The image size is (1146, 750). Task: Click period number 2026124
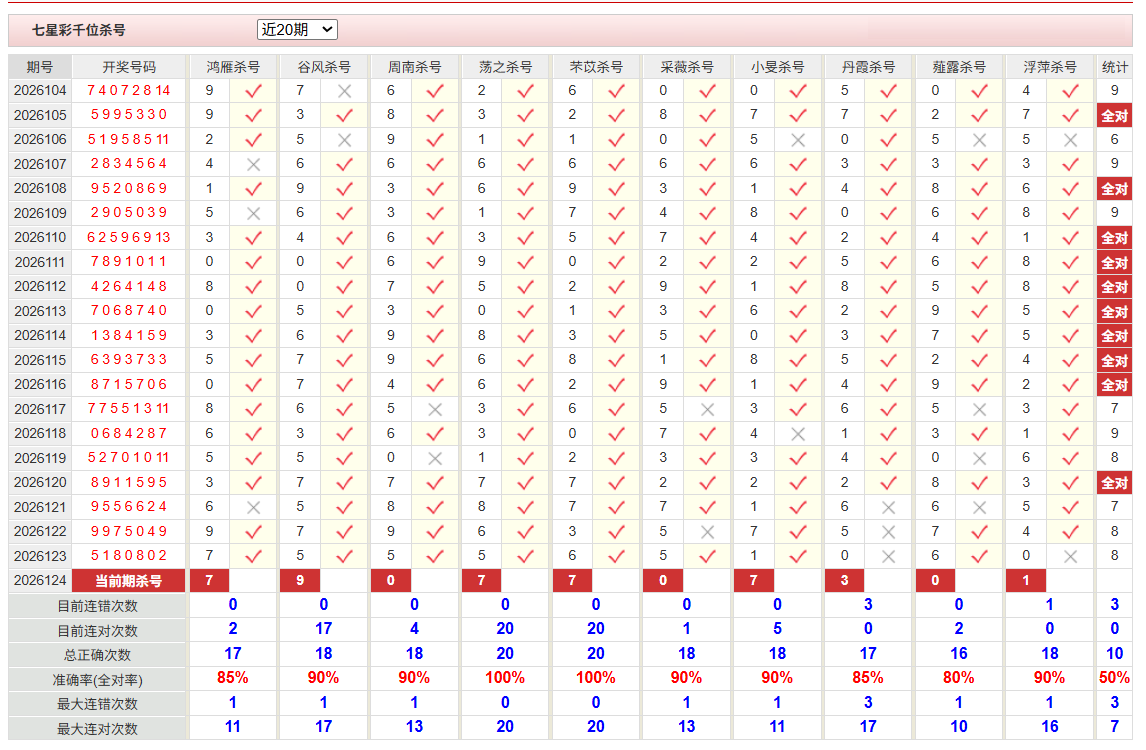click(x=40, y=581)
